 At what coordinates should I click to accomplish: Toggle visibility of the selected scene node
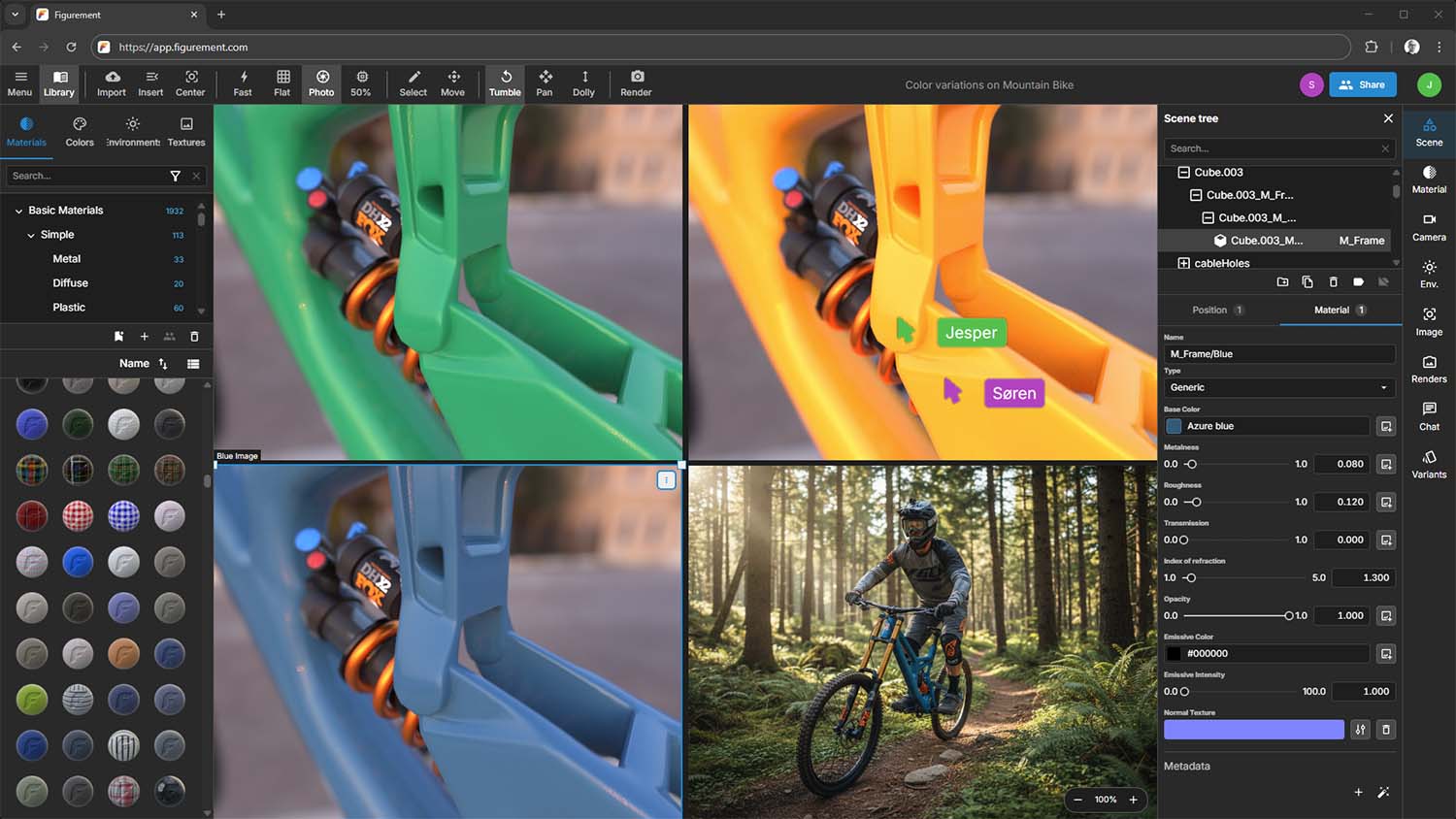tap(1383, 281)
